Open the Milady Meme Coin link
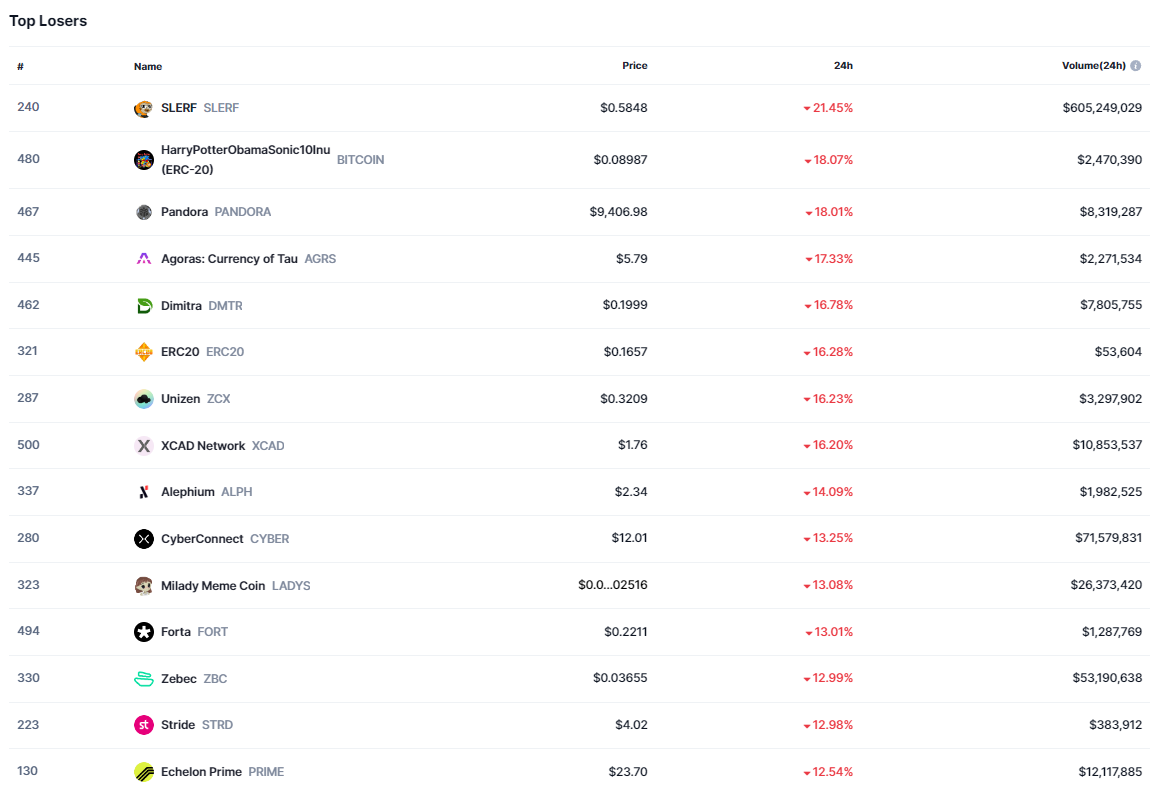 coord(213,586)
